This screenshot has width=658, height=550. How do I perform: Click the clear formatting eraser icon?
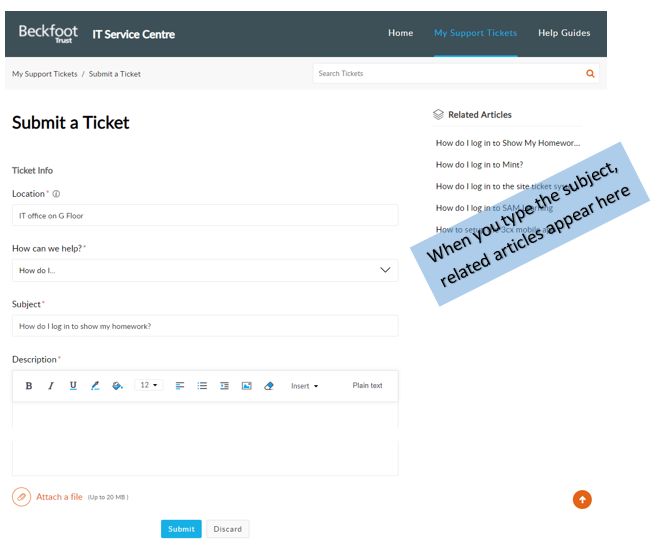[269, 386]
